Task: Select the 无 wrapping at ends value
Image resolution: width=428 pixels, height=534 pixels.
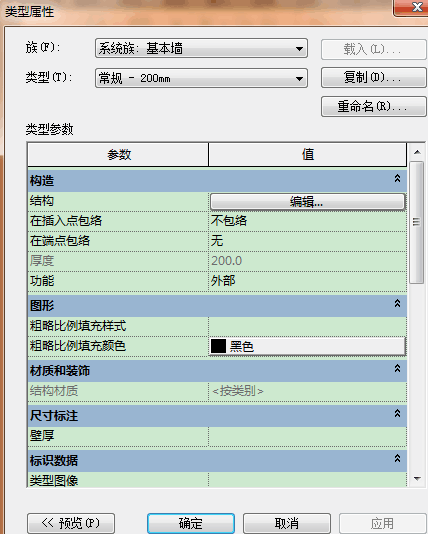Action: pos(307,241)
